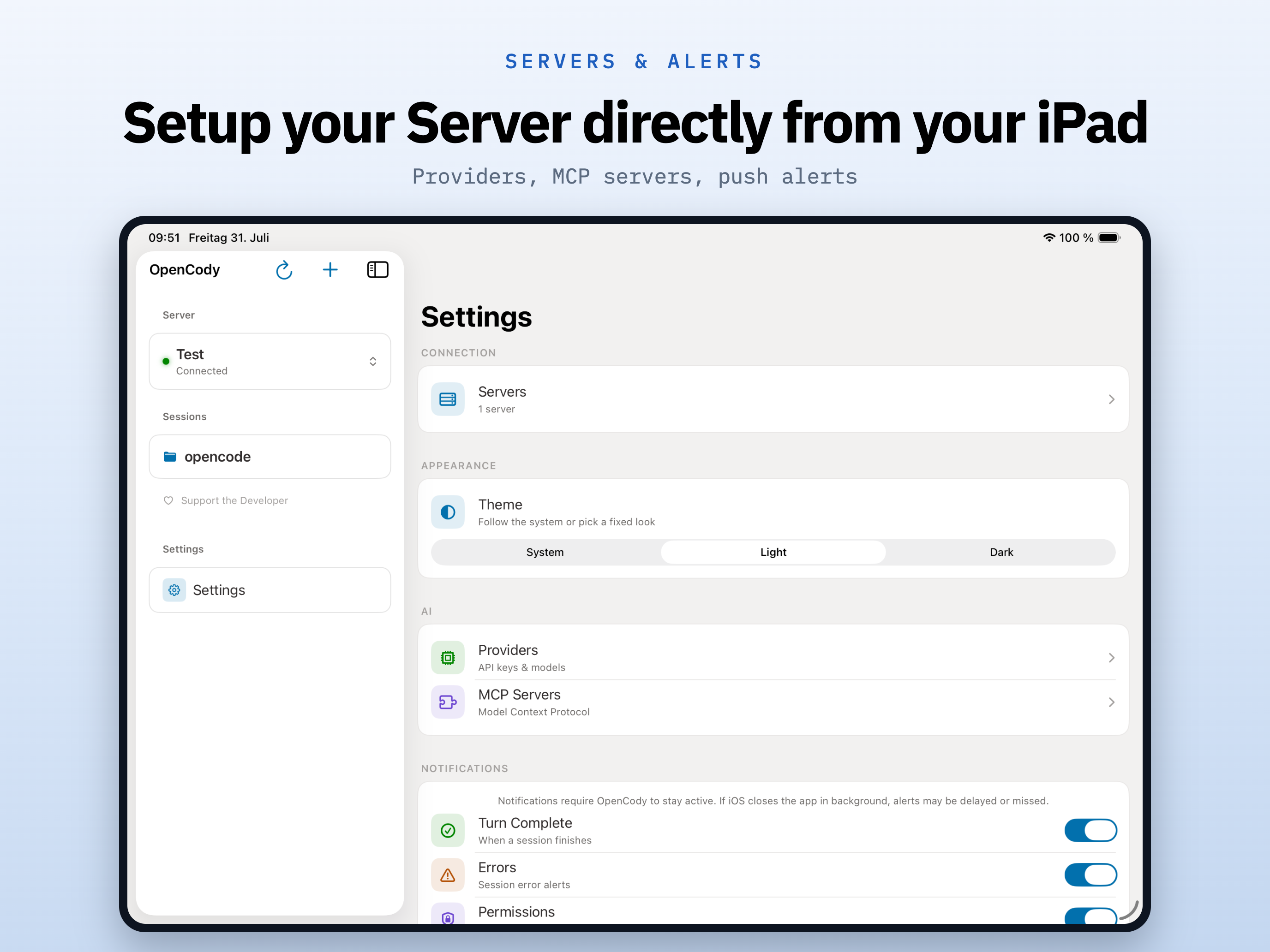Viewport: 1270px width, 952px height.
Task: Click the 'Model Context Protocol' subtitle
Action: [534, 712]
